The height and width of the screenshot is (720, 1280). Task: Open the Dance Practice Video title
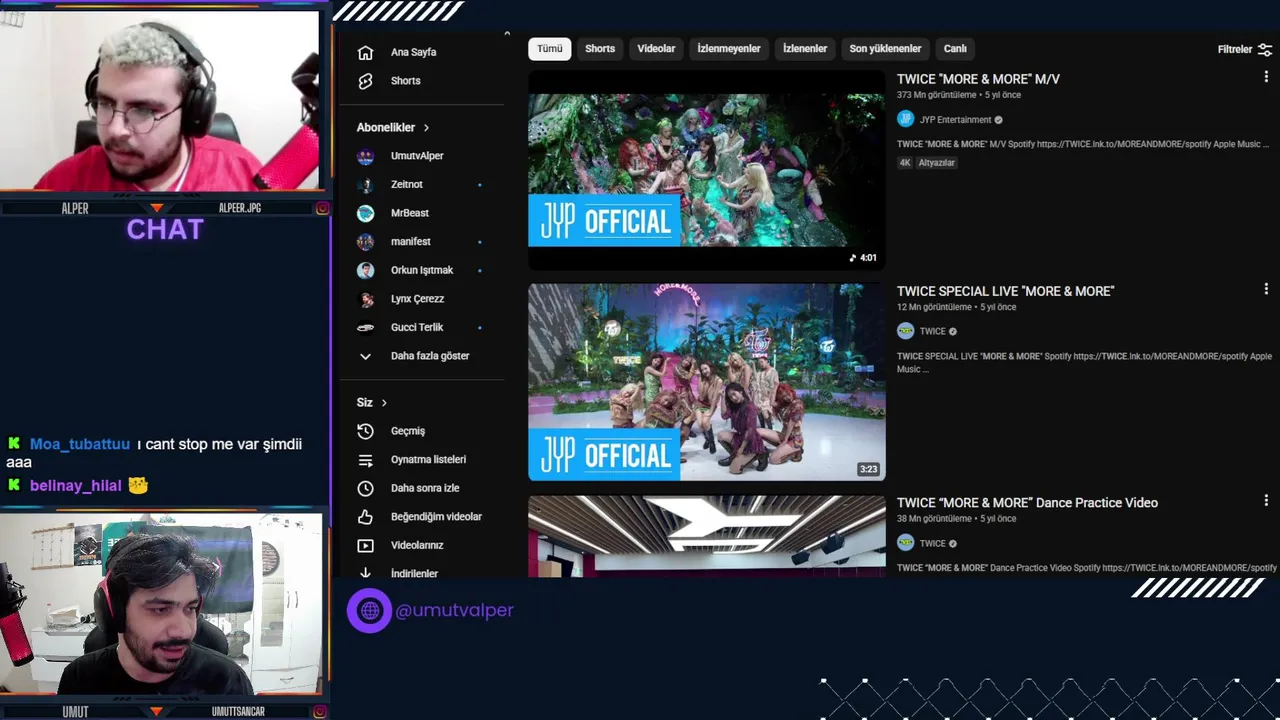[x=1027, y=503]
